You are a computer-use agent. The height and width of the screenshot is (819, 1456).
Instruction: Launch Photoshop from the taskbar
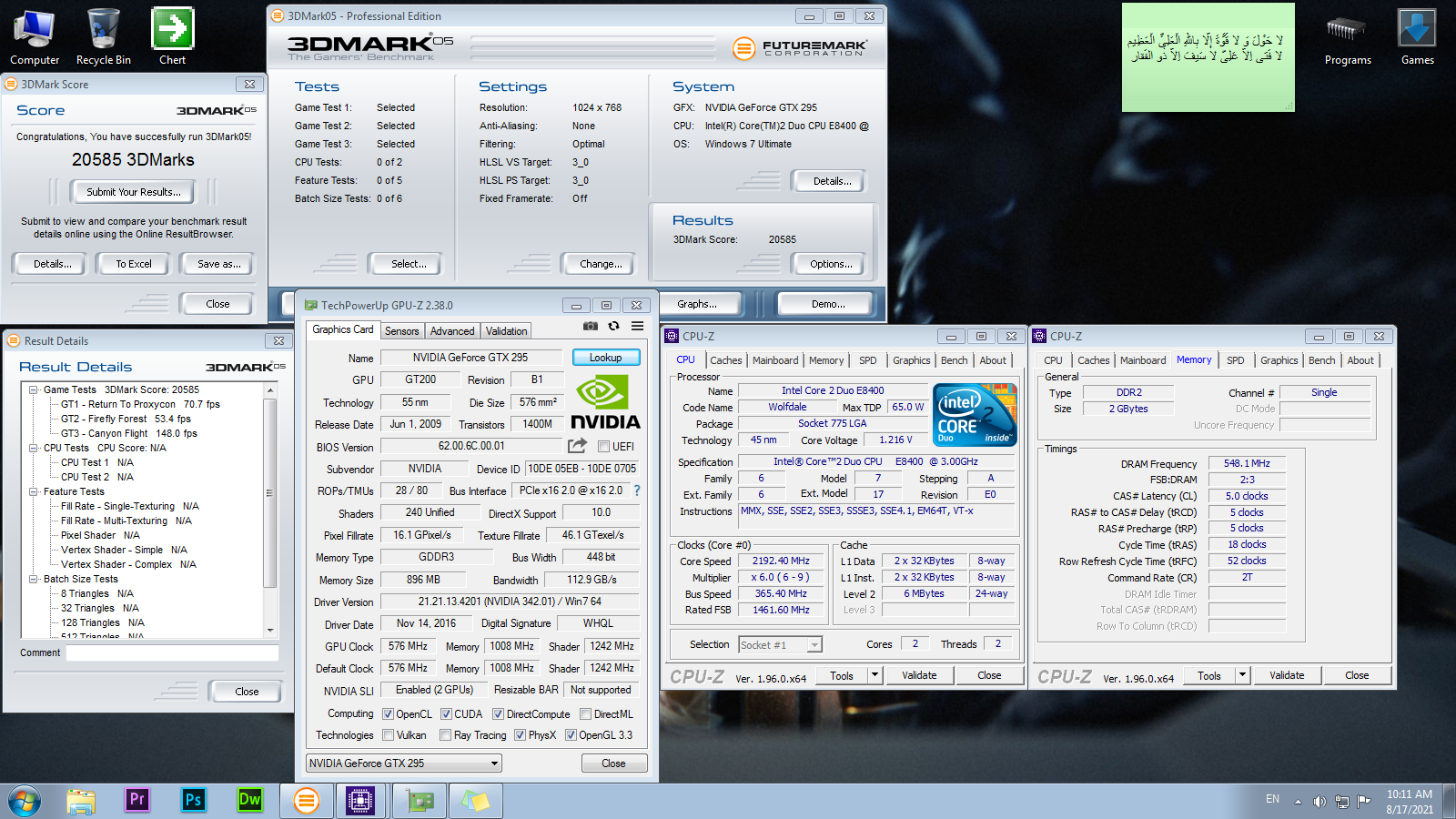pos(194,800)
